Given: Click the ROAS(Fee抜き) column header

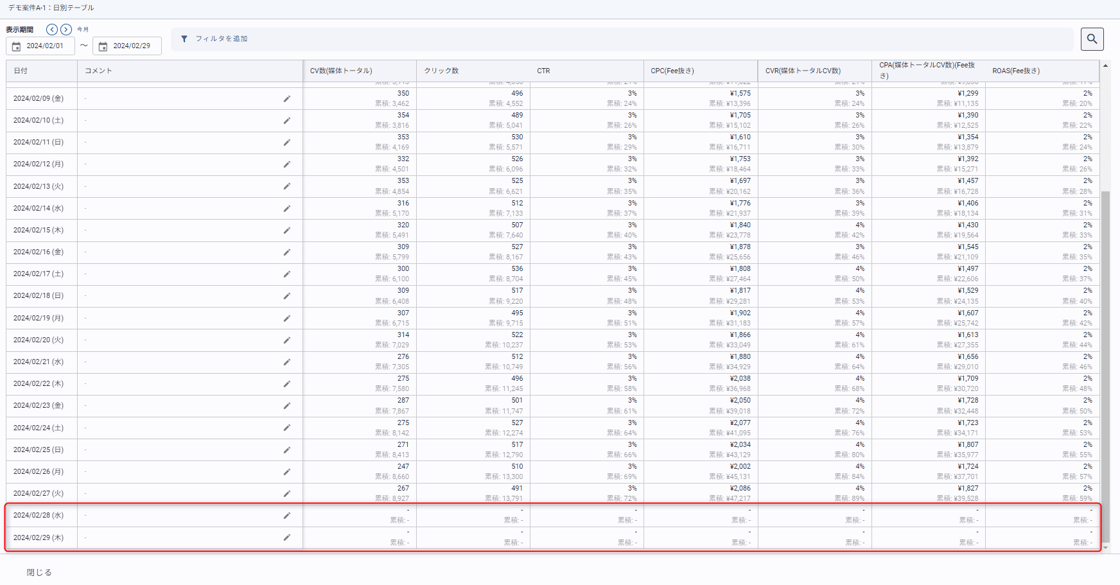Looking at the screenshot, I should (1016, 71).
